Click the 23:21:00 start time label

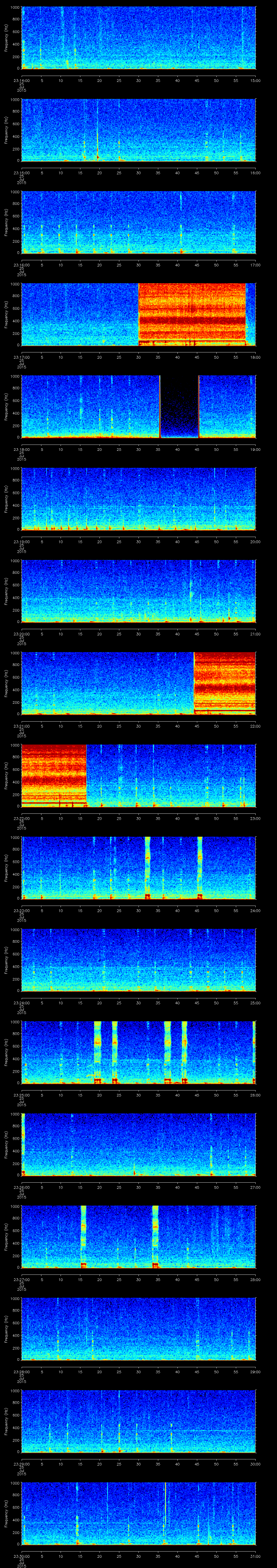coord(21,726)
